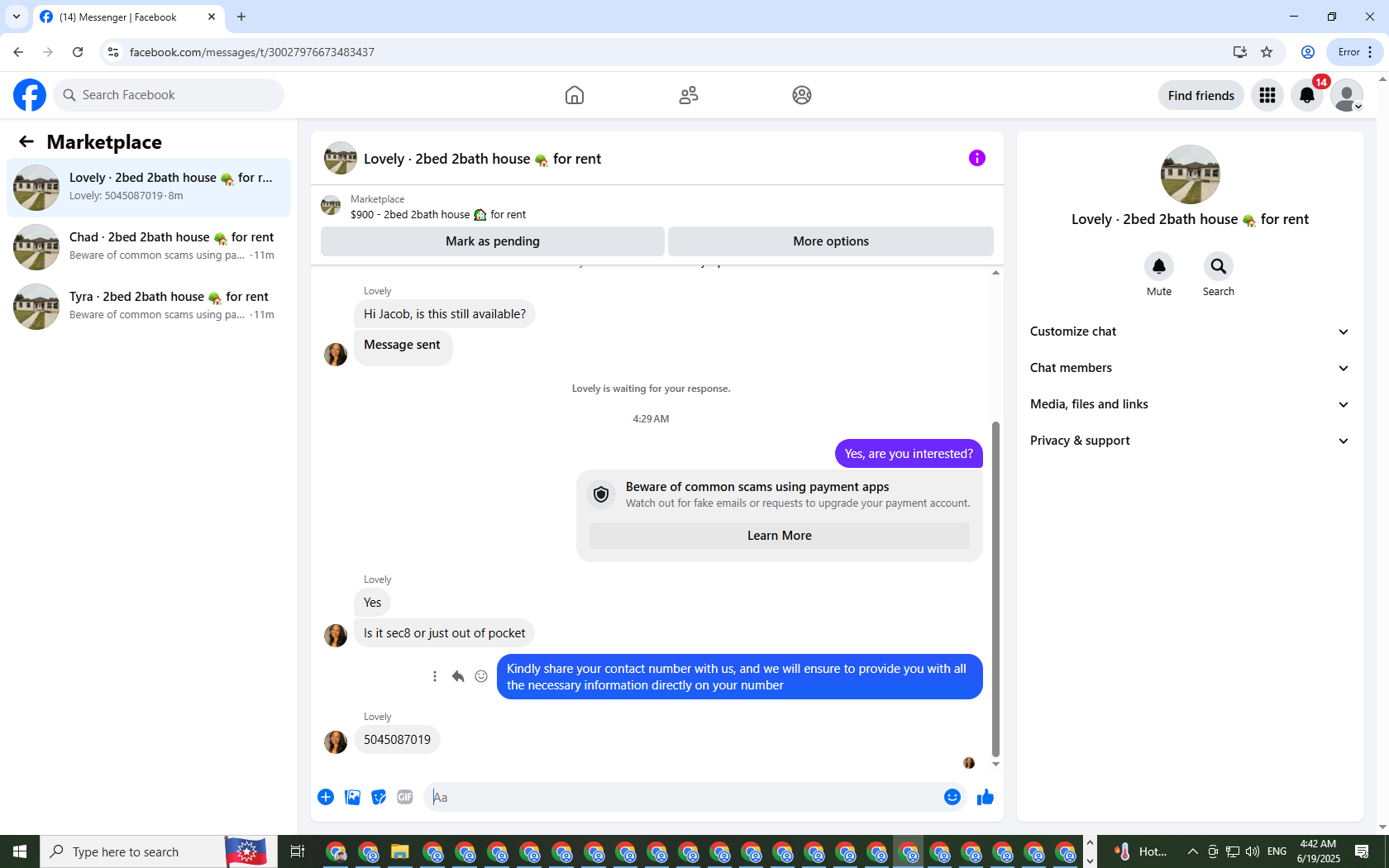Screen dimensions: 1389x868
Task: Click the Mark as pending button
Action: (x=493, y=241)
